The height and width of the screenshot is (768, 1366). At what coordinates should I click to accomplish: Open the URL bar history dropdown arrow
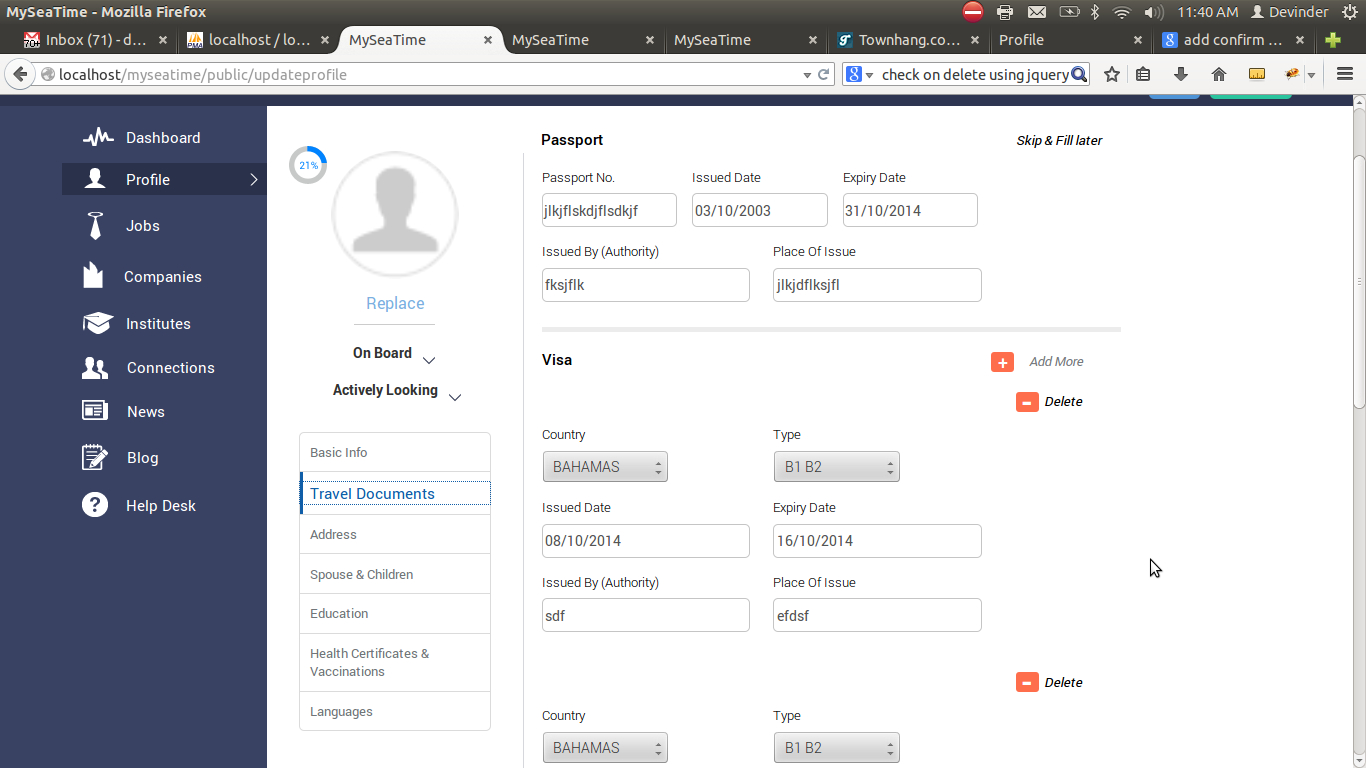coord(807,75)
